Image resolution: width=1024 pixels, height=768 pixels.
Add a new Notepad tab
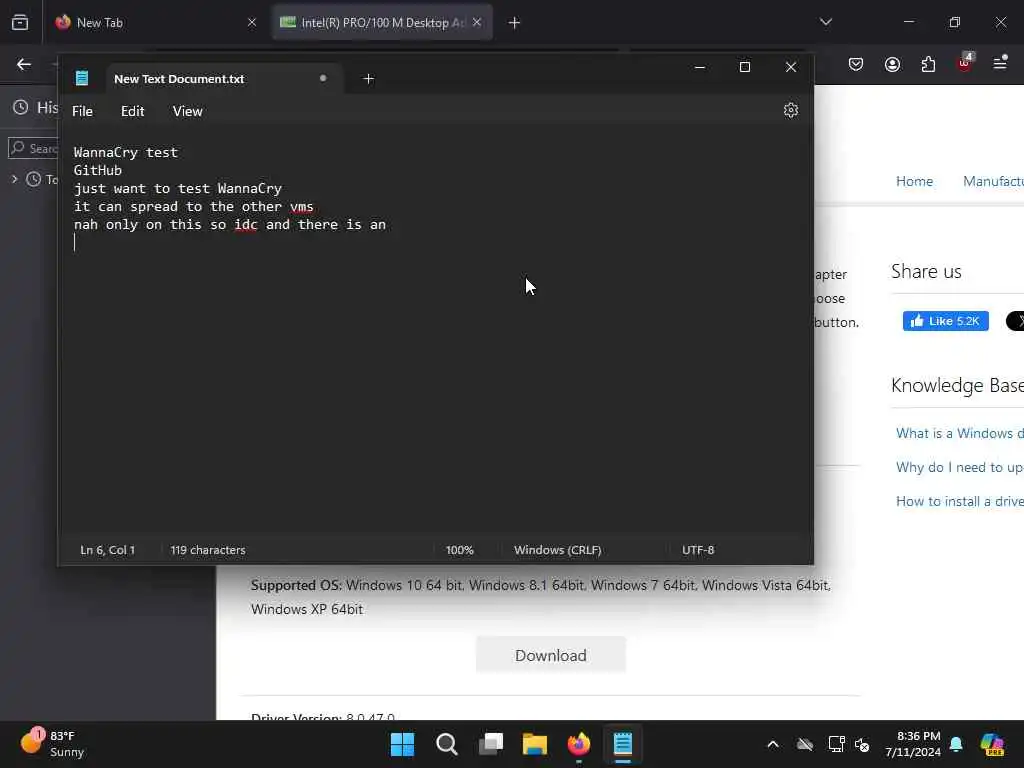(x=368, y=78)
